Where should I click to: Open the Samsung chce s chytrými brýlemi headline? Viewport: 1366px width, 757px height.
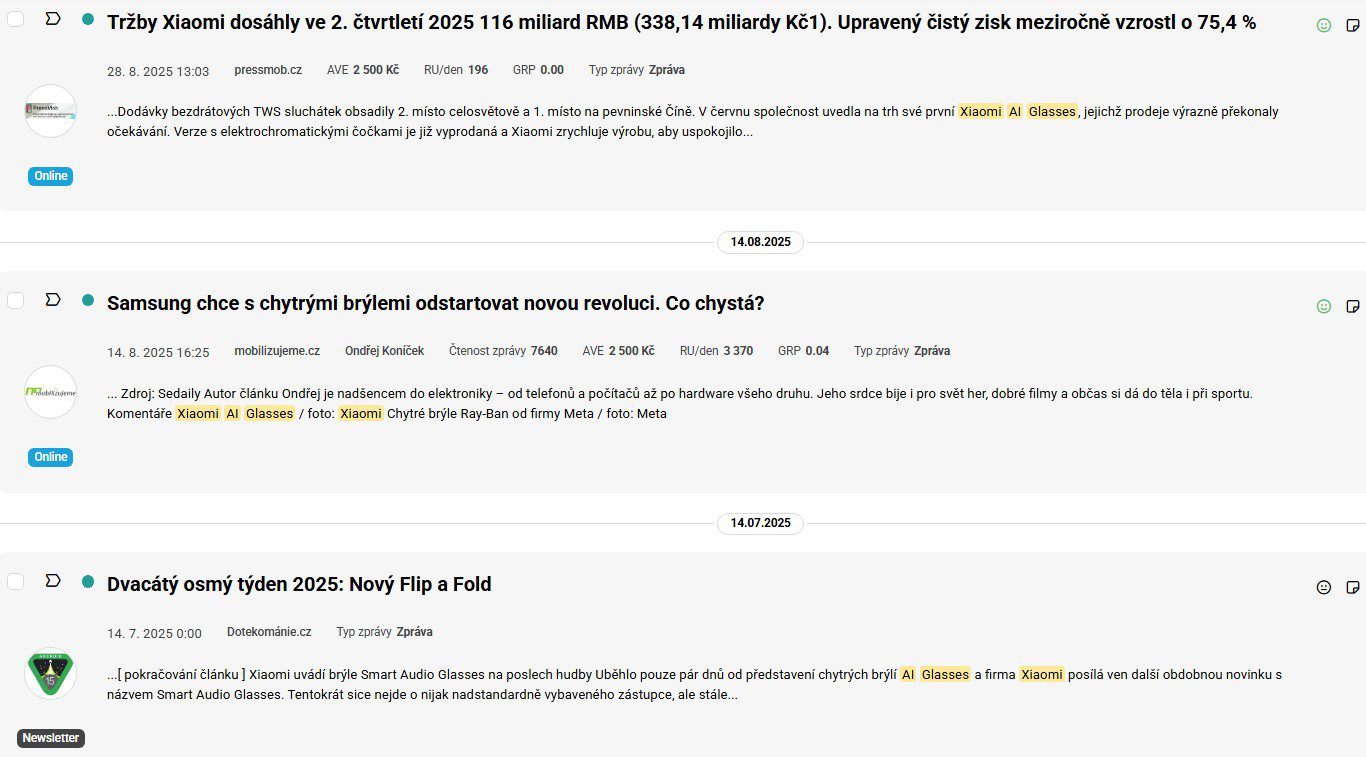[435, 303]
